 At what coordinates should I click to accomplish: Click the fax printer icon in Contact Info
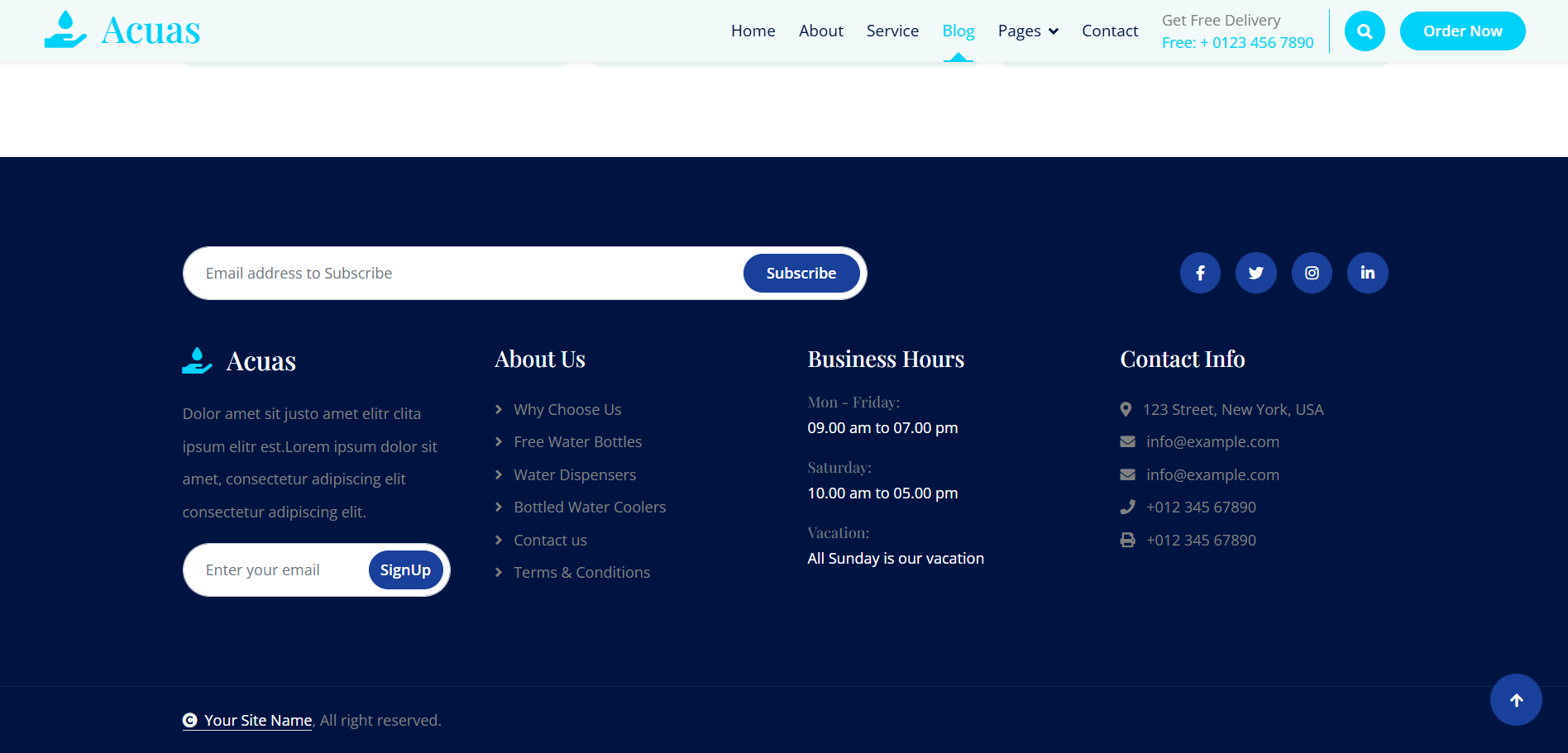pyautogui.click(x=1127, y=540)
